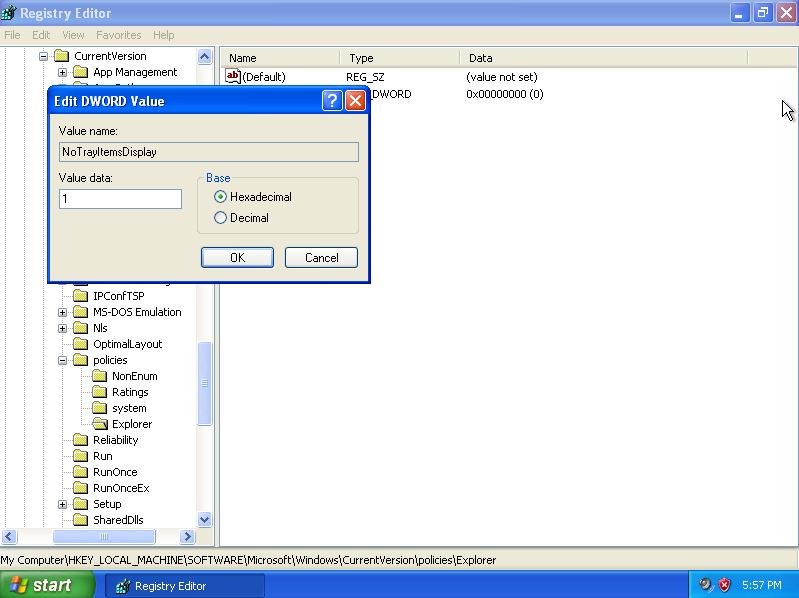The height and width of the screenshot is (598, 799).
Task: Click the (Default) string value icon
Action: 233,76
